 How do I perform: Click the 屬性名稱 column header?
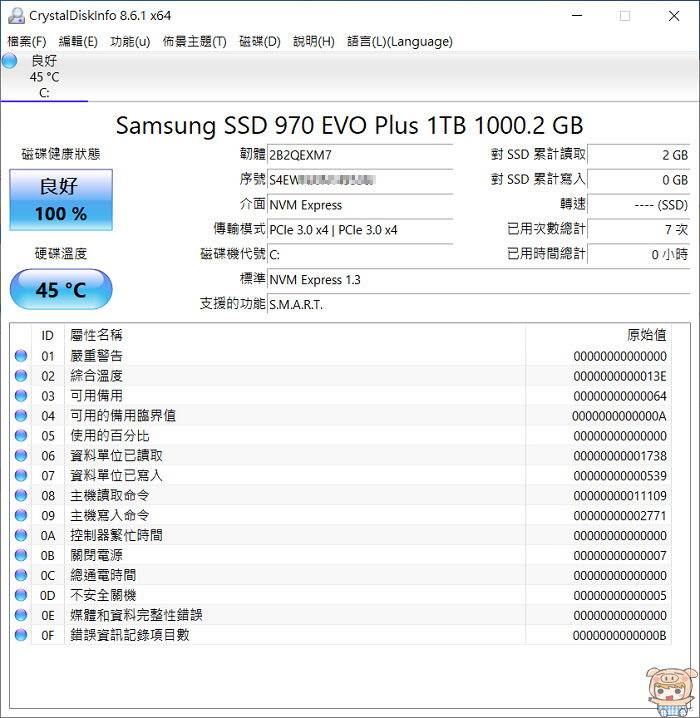[x=295, y=335]
